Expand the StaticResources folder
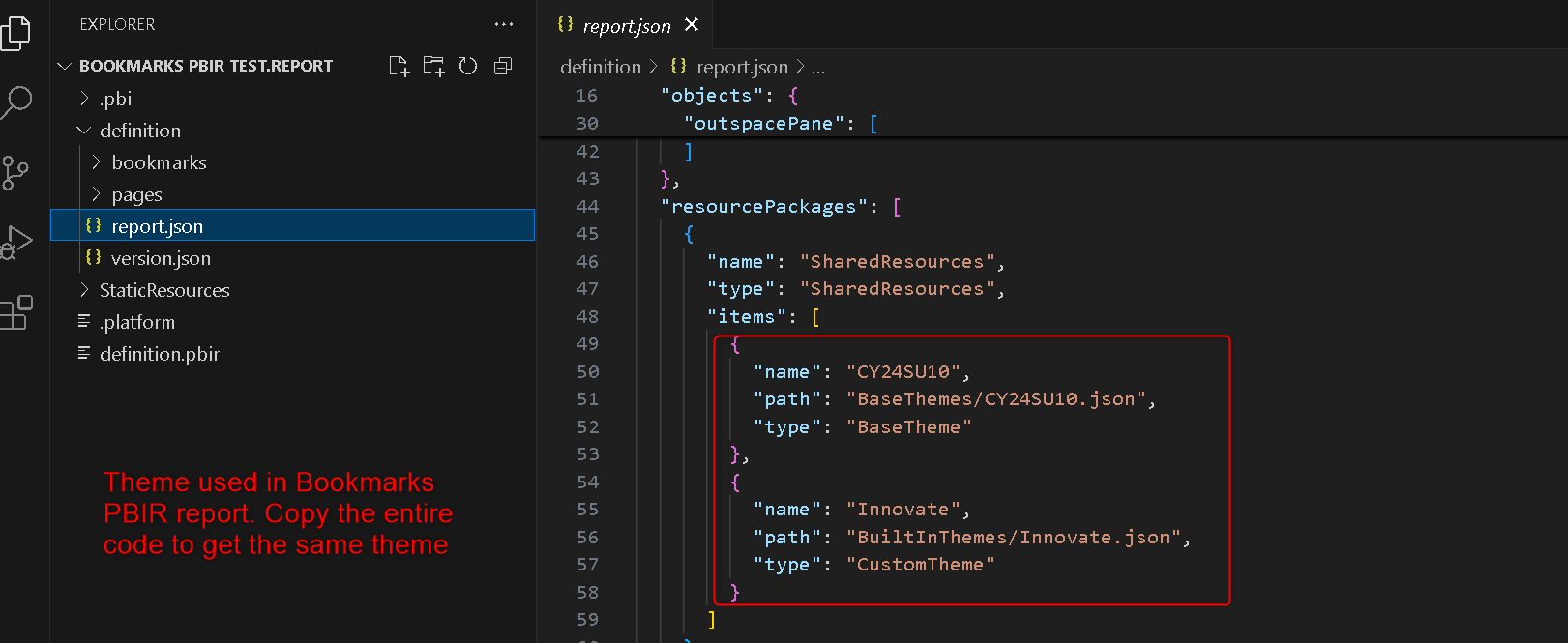Image resolution: width=1568 pixels, height=643 pixels. click(x=164, y=290)
